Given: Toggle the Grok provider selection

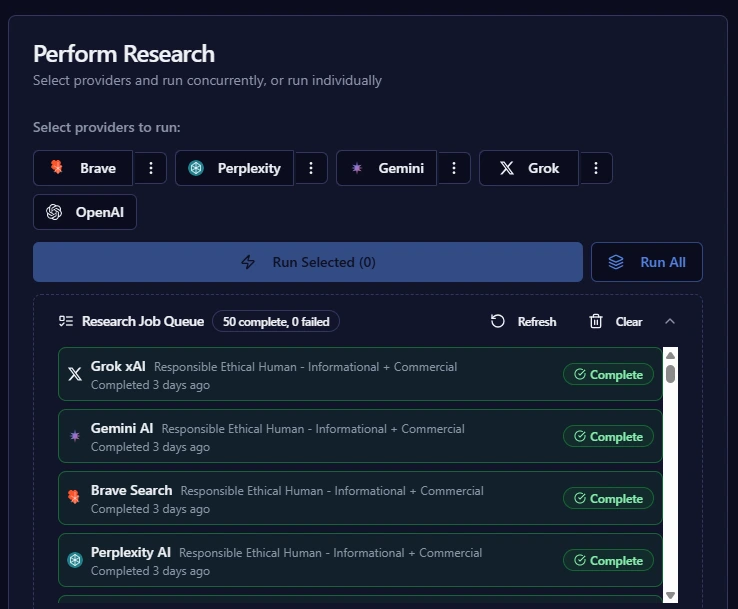Looking at the screenshot, I should tap(529, 168).
